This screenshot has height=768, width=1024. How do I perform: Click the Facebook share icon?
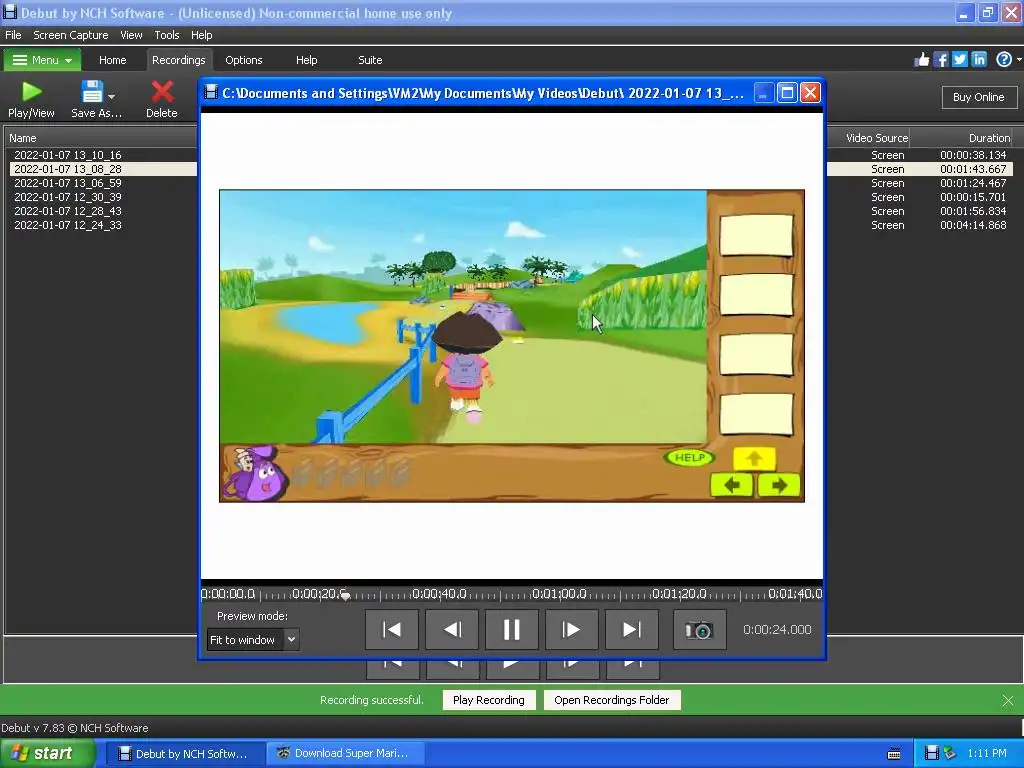click(941, 60)
